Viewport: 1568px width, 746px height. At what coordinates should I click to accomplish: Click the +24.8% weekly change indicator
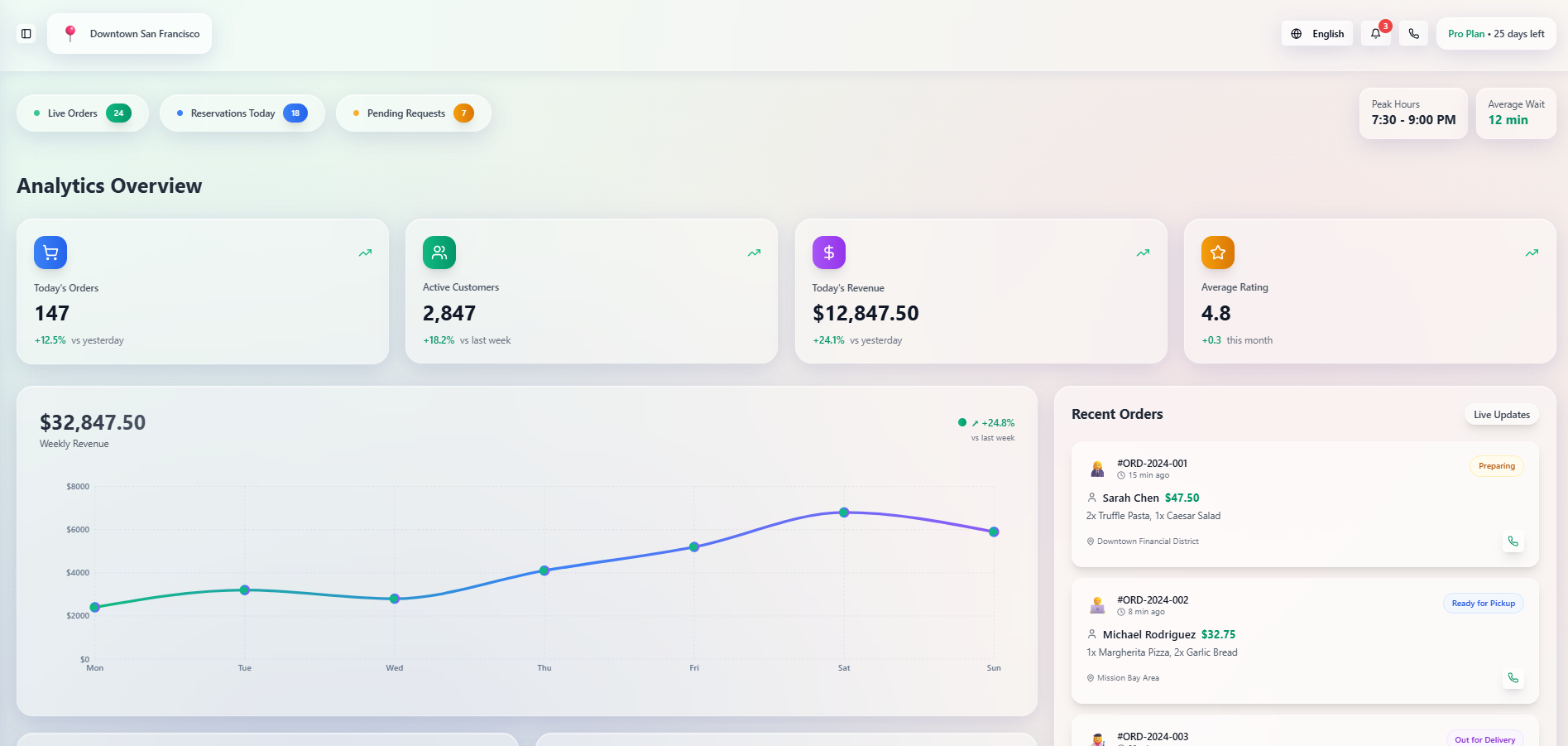pos(993,423)
